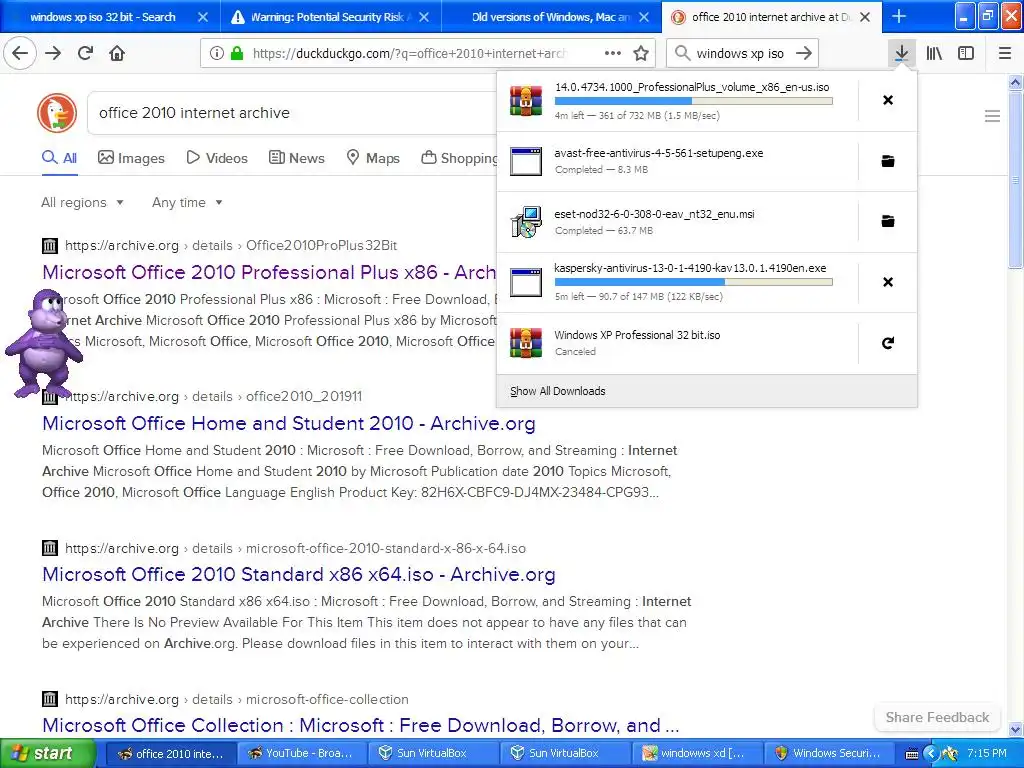
Task: Open 'Microsoft Office 2010 Standard x86 x64.iso' result
Action: 298,574
